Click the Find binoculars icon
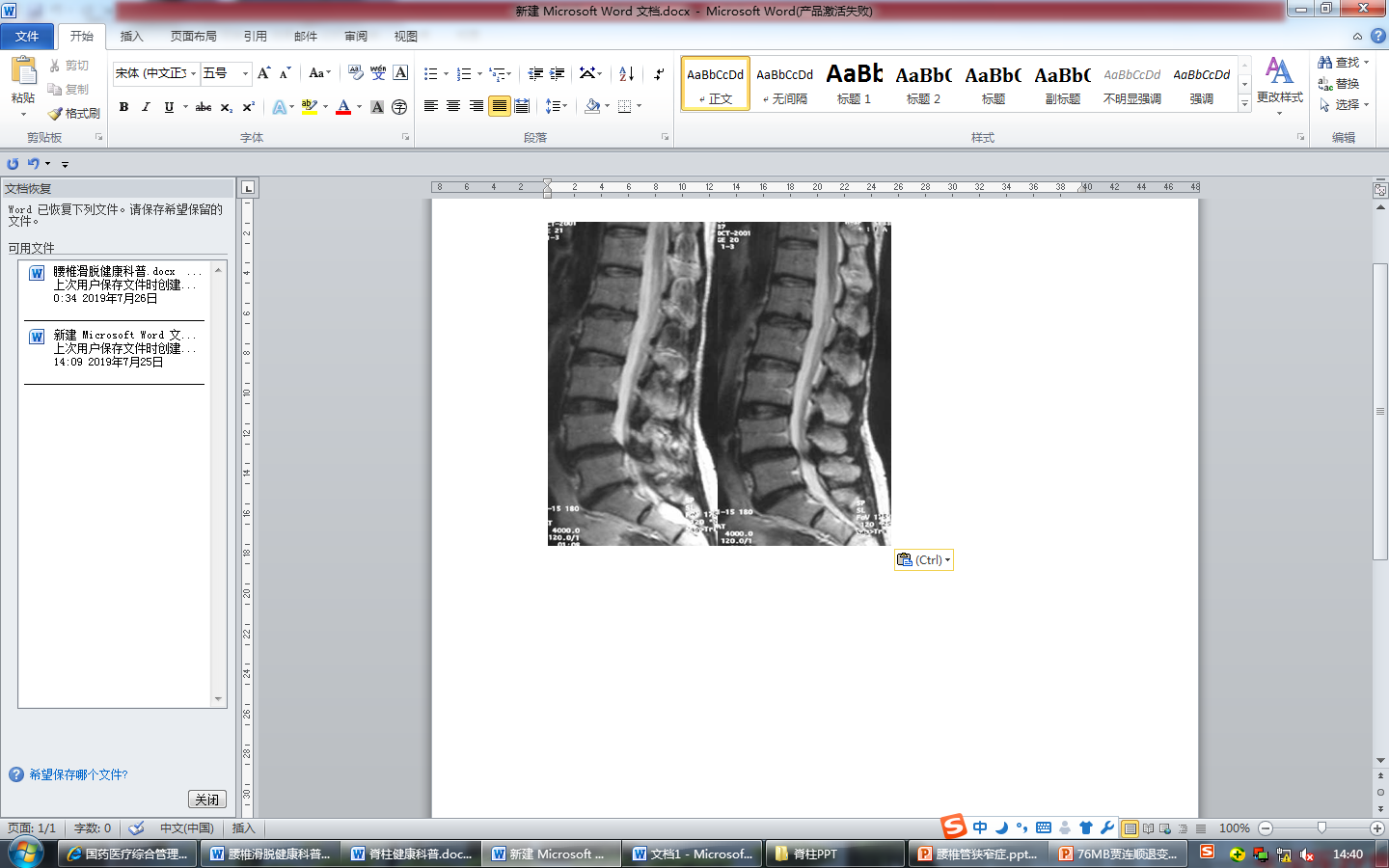The height and width of the screenshot is (868, 1389). click(1325, 63)
